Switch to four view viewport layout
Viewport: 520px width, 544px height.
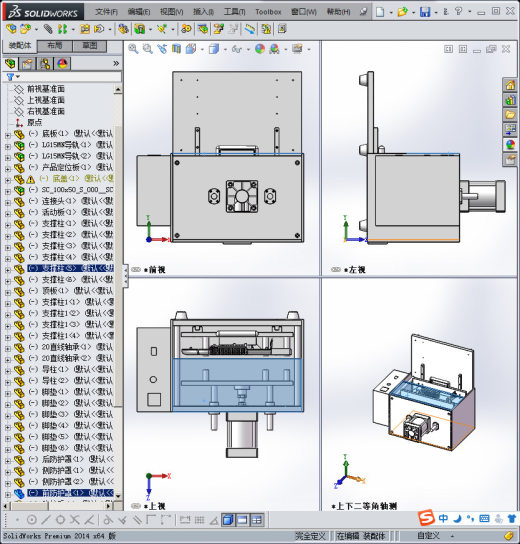coord(257,520)
